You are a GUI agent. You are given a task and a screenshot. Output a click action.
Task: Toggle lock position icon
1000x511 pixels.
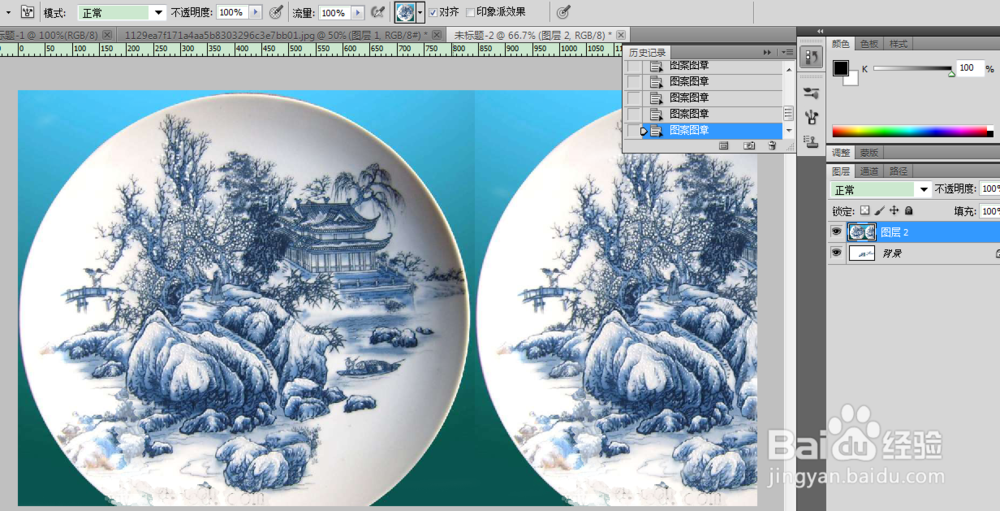894,210
